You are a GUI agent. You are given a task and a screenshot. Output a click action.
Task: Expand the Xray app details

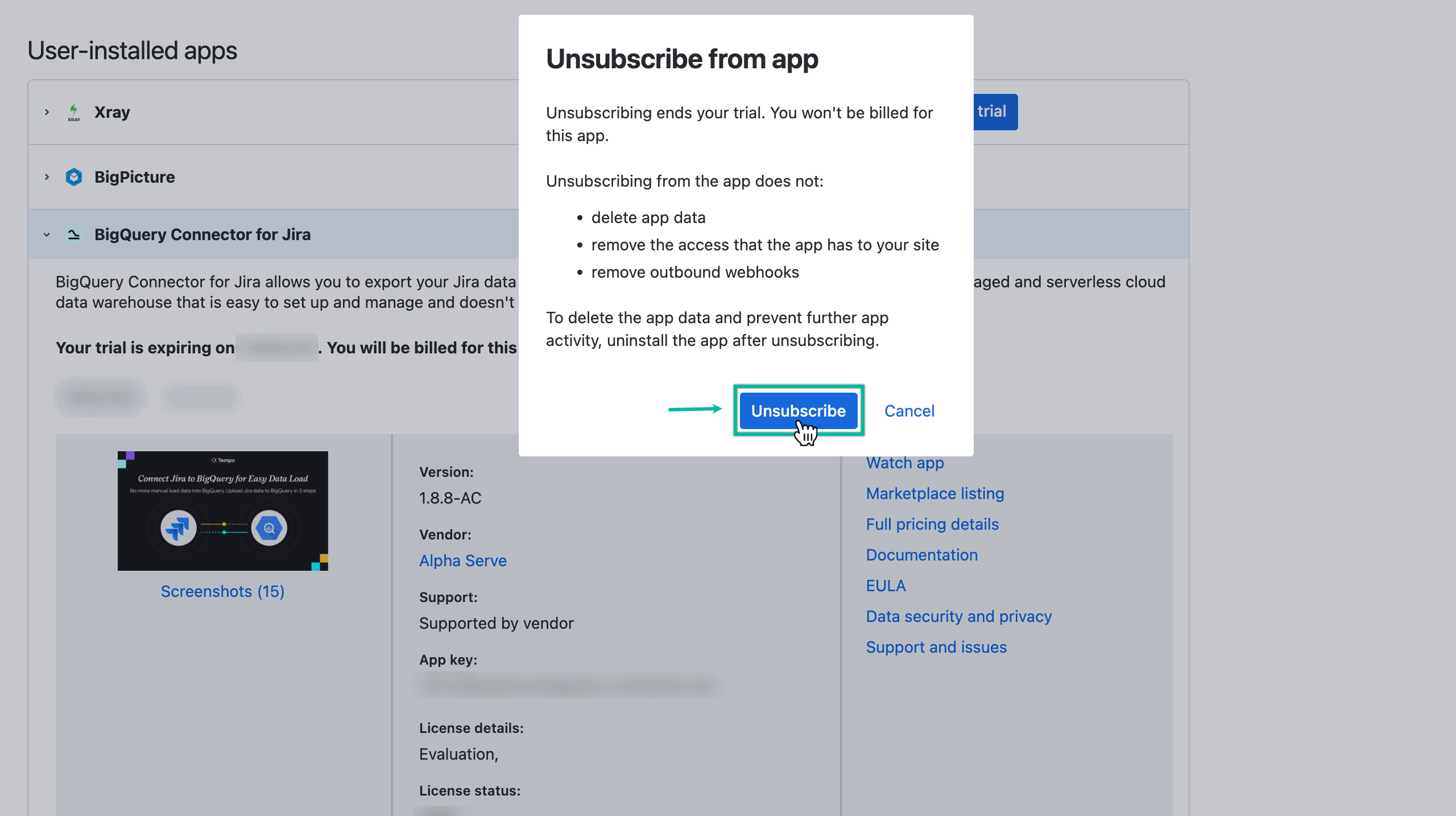coord(46,112)
